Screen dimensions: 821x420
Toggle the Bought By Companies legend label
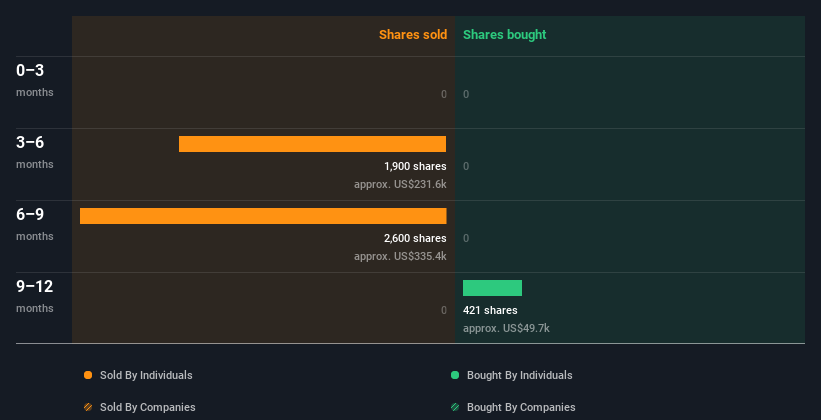click(x=521, y=407)
